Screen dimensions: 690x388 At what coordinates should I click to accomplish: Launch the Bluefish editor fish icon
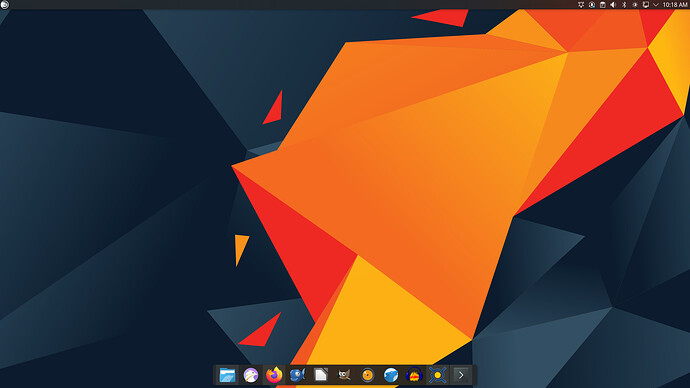coord(297,375)
